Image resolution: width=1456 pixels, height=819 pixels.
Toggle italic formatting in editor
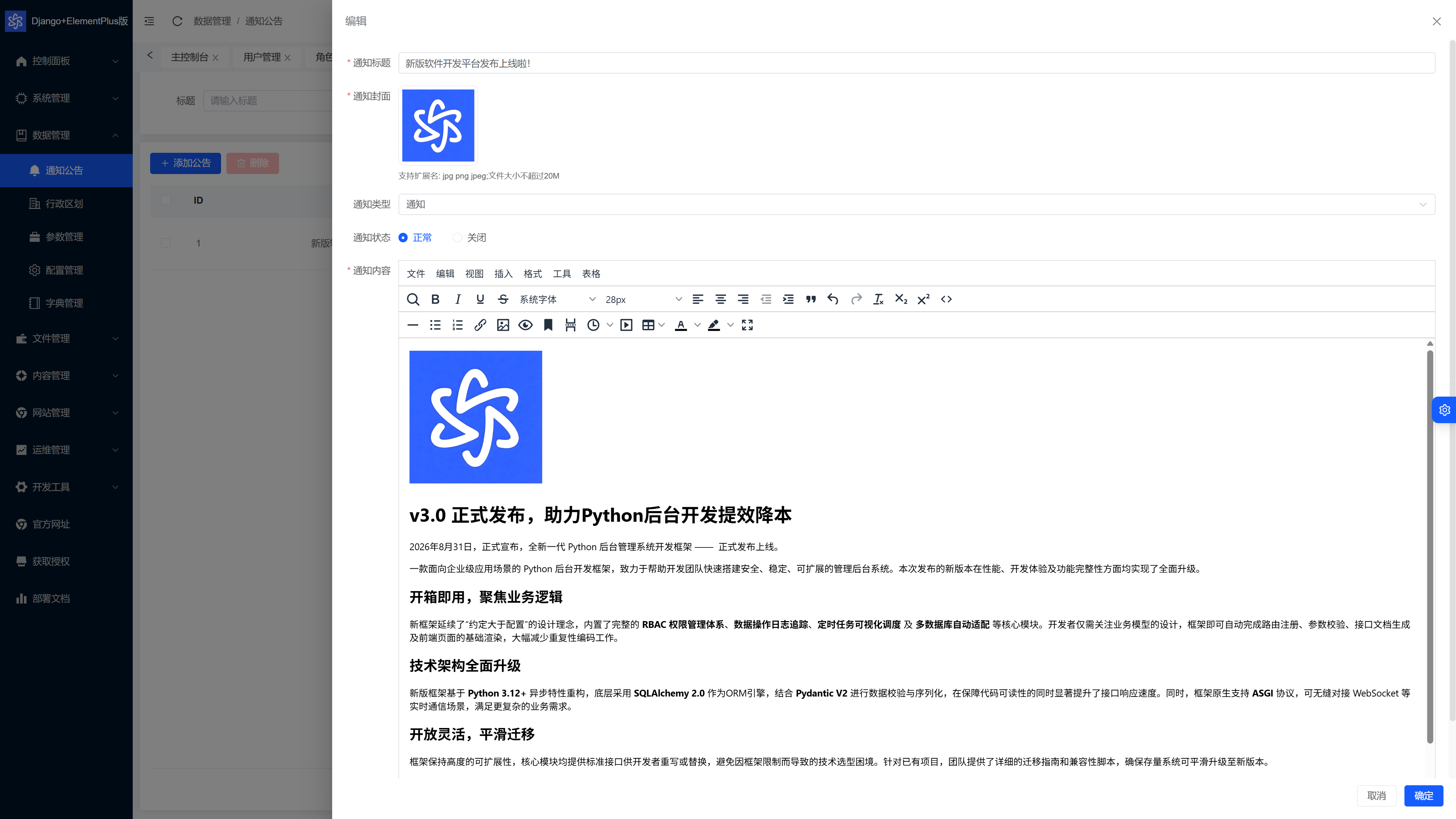tap(458, 300)
